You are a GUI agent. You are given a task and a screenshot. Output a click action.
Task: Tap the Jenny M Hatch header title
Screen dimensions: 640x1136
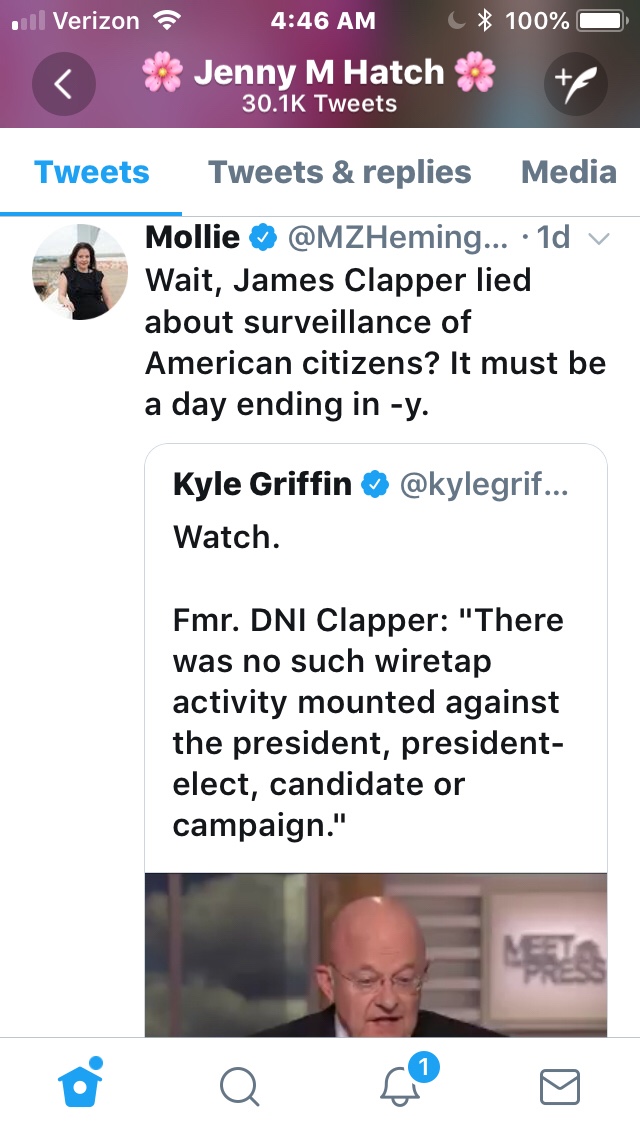(x=319, y=73)
